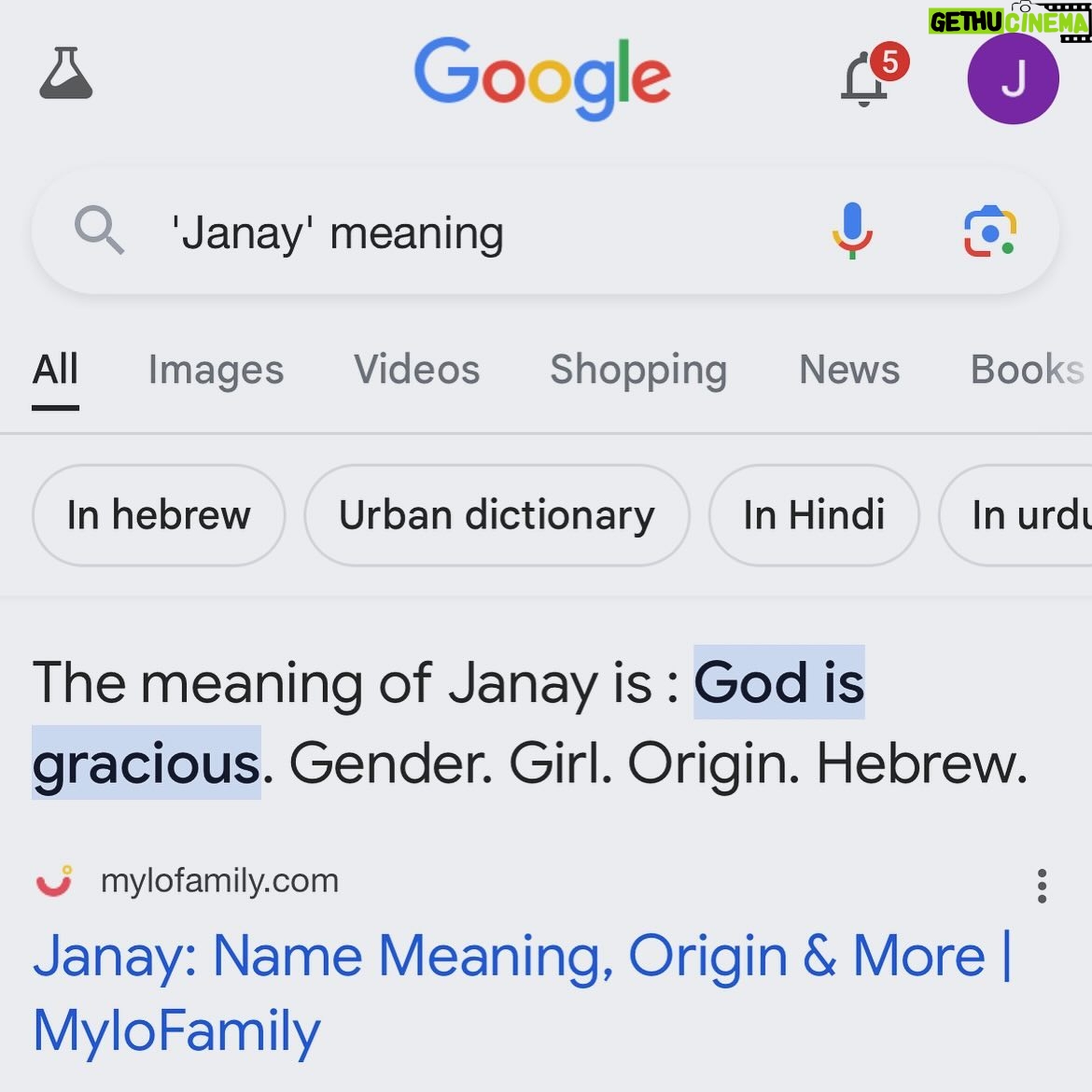The width and height of the screenshot is (1092, 1092).
Task: Select the Books tab
Action: click(x=1029, y=369)
